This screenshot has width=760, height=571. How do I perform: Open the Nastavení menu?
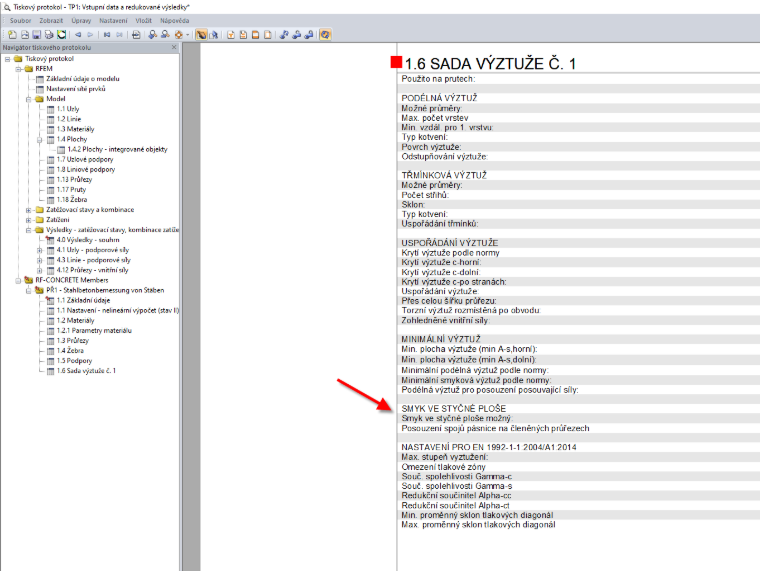pos(113,21)
